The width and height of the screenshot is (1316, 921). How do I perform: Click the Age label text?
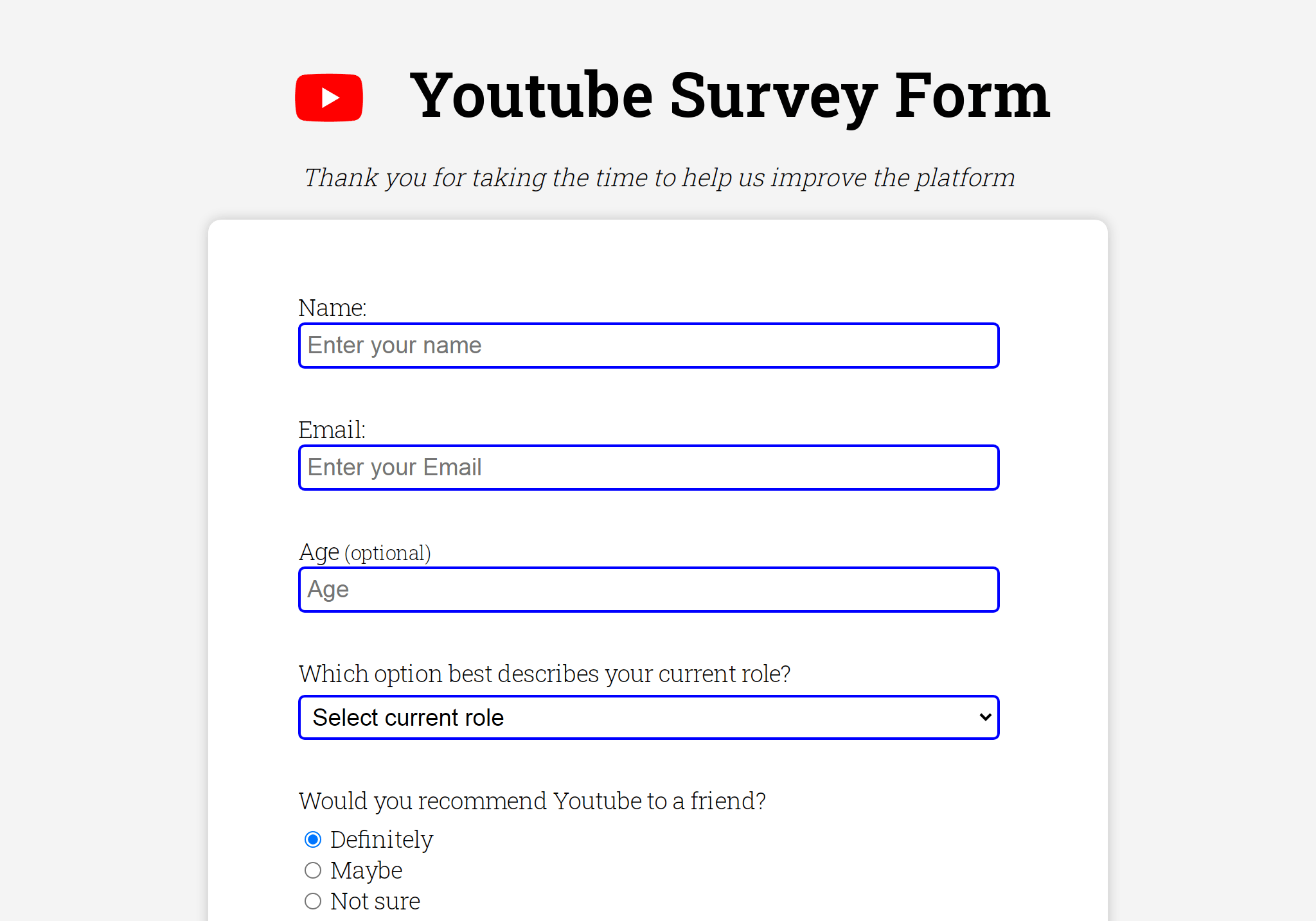tap(319, 552)
